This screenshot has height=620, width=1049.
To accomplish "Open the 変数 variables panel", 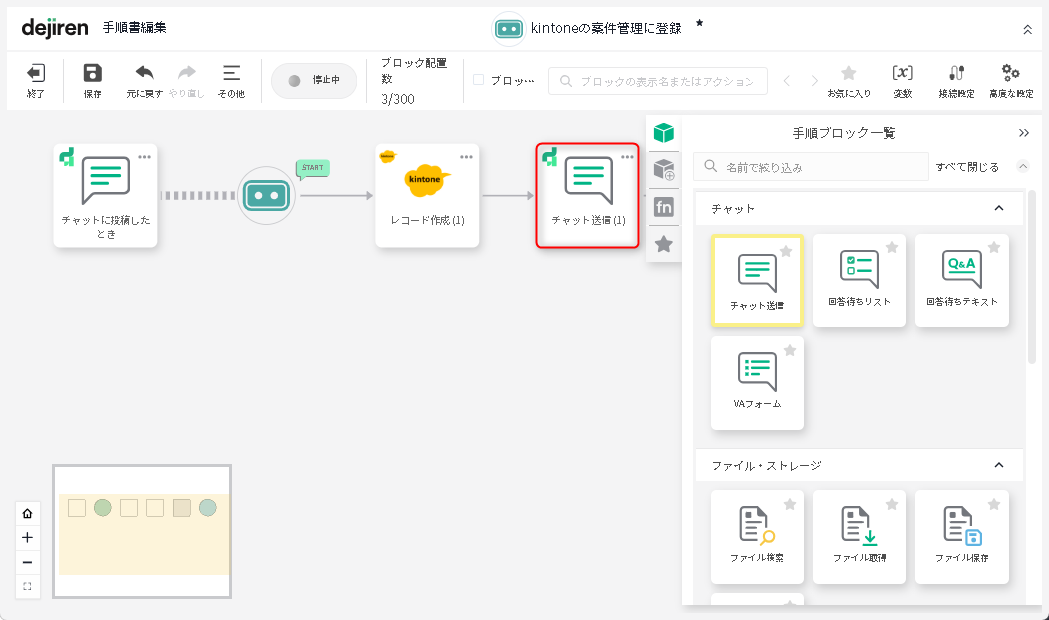I will (x=902, y=80).
